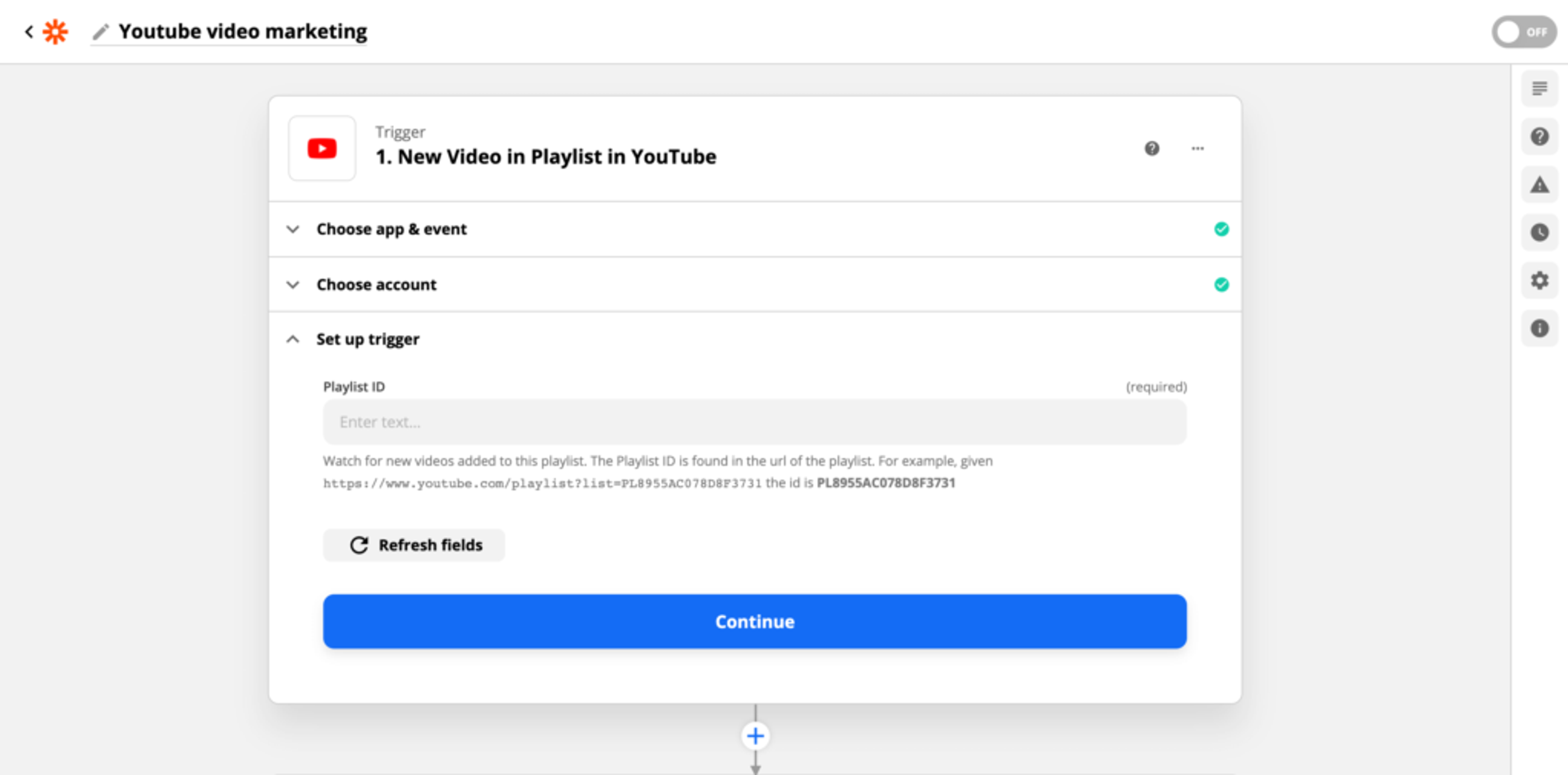The width and height of the screenshot is (1568, 775).
Task: Focus the Playlist ID text field
Action: tap(755, 422)
